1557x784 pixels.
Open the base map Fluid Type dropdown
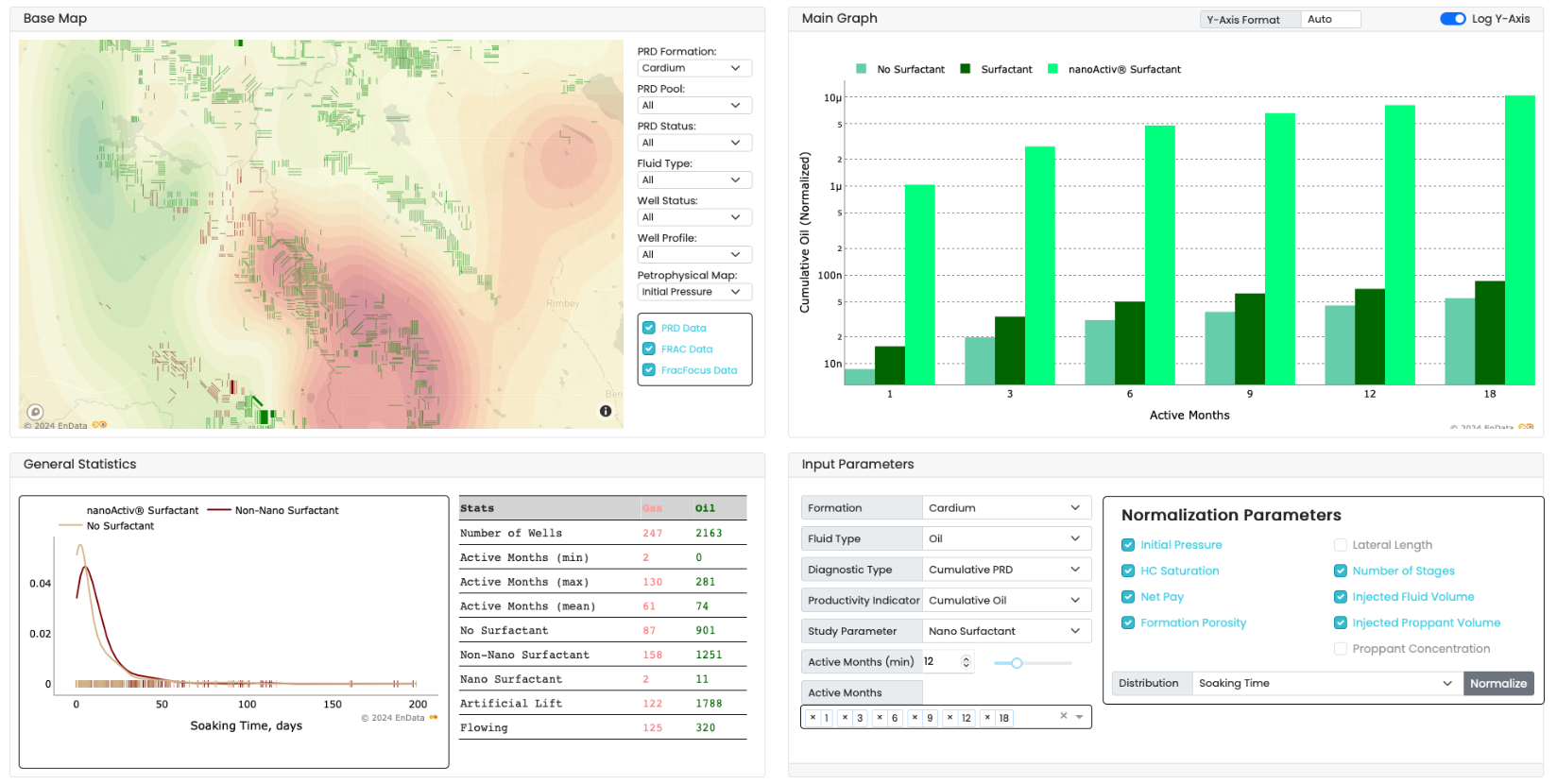694,180
